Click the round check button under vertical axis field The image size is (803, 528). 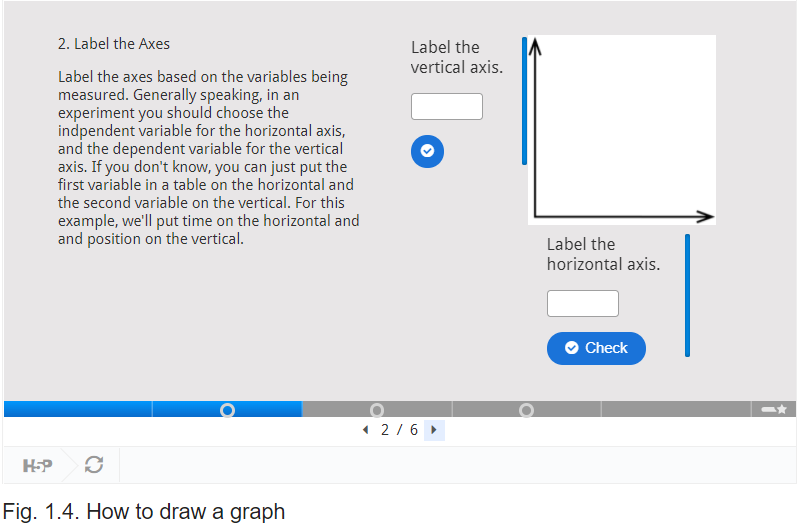click(427, 151)
